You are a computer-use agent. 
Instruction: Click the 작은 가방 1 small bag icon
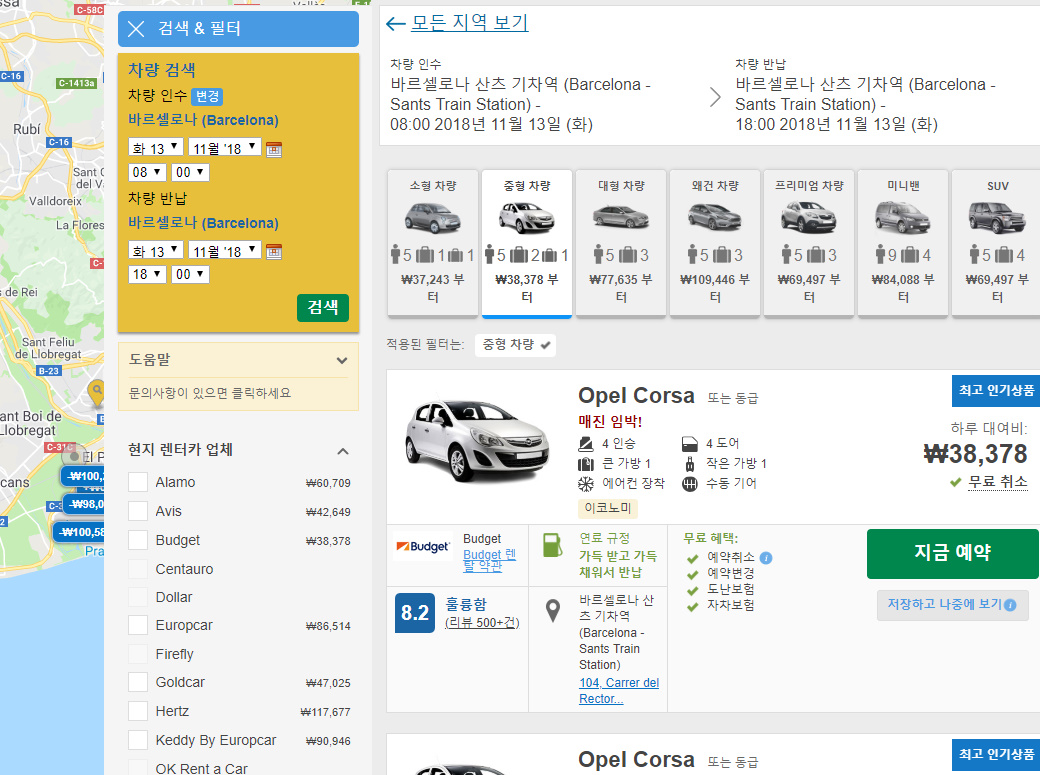click(690, 464)
